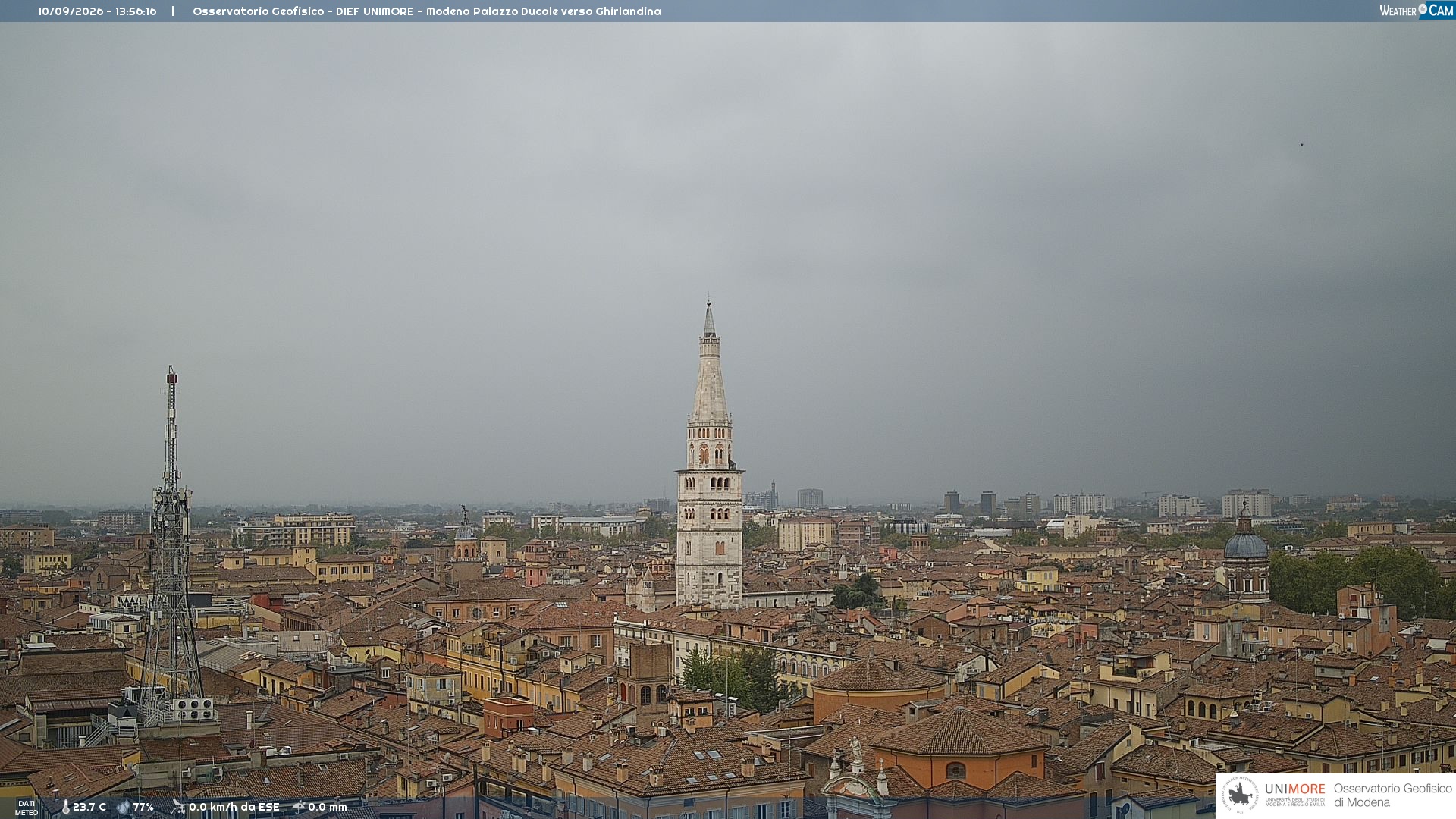Image resolution: width=1456 pixels, height=819 pixels.
Task: Click the humidity water drops icon
Action: click(x=123, y=807)
